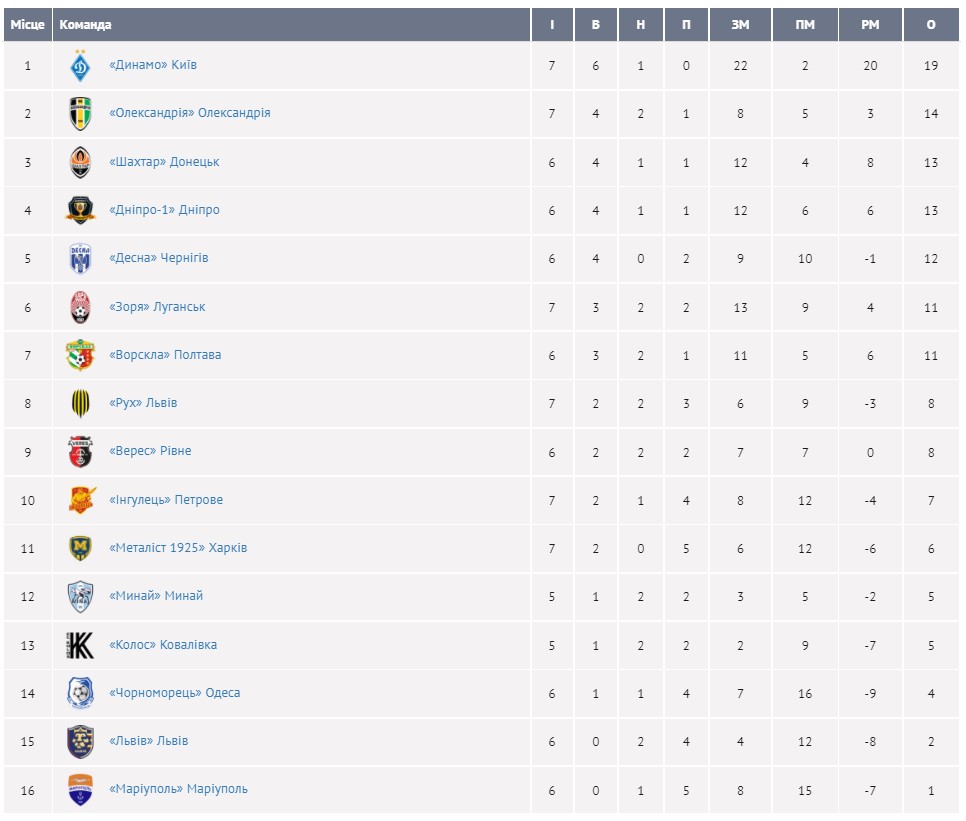The image size is (966, 821).
Task: Click the Shakhtar Donetsk club crest
Action: 80,162
